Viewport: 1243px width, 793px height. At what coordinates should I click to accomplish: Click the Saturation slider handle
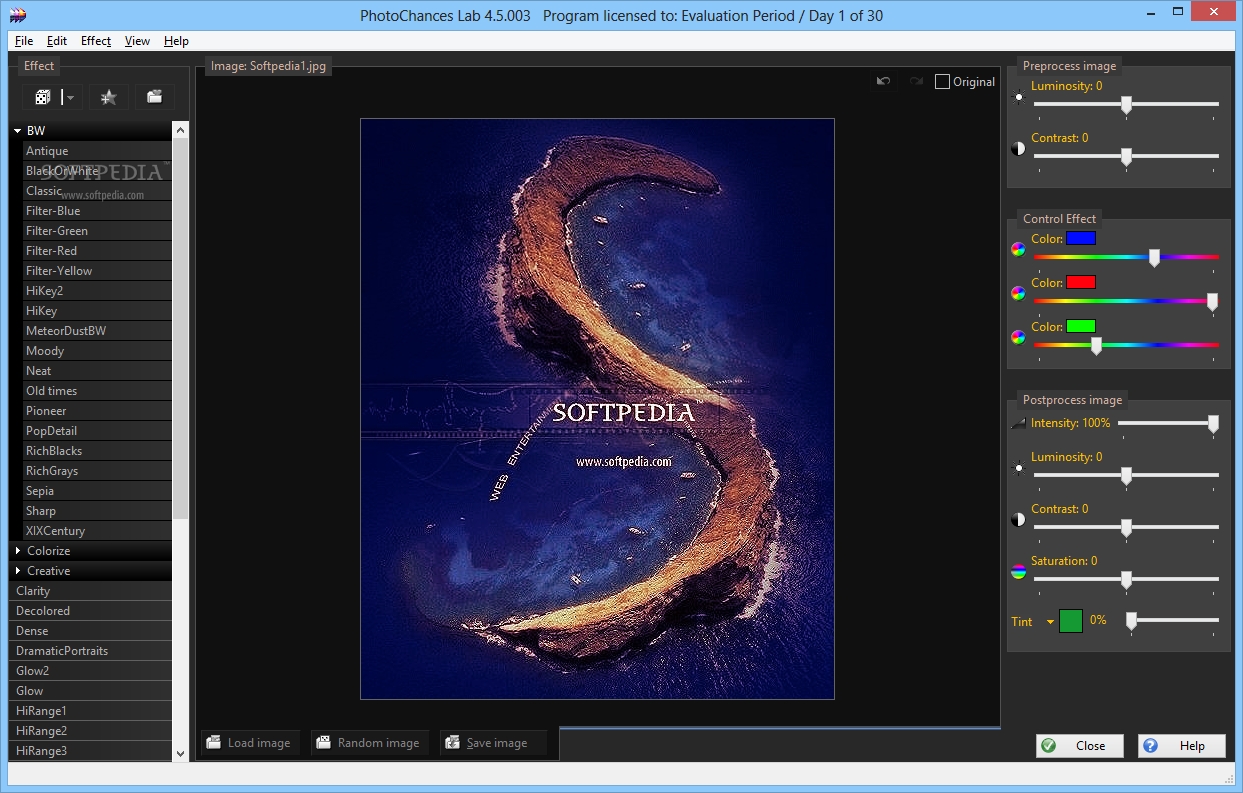tap(1126, 579)
